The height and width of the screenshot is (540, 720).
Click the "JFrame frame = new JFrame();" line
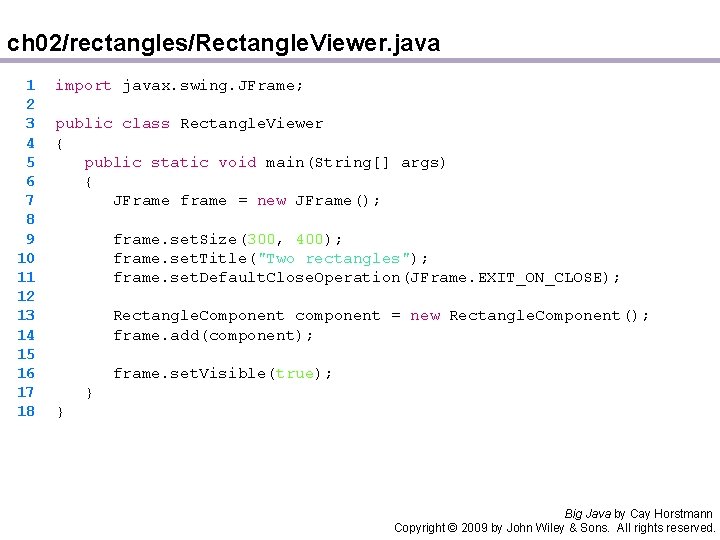[x=247, y=201]
